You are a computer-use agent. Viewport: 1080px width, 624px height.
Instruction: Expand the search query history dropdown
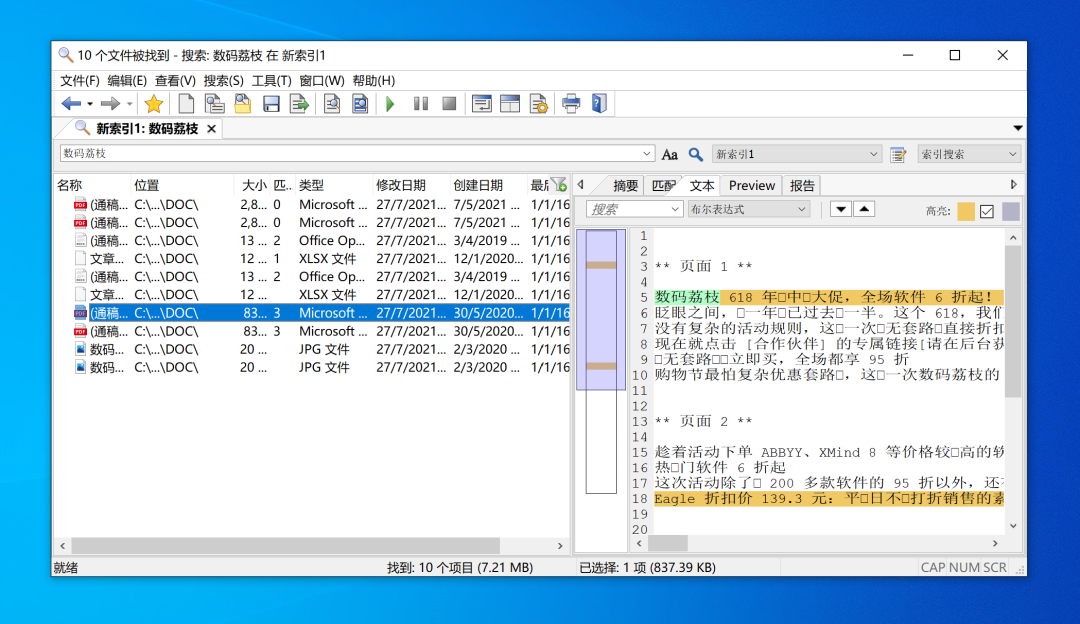(647, 154)
